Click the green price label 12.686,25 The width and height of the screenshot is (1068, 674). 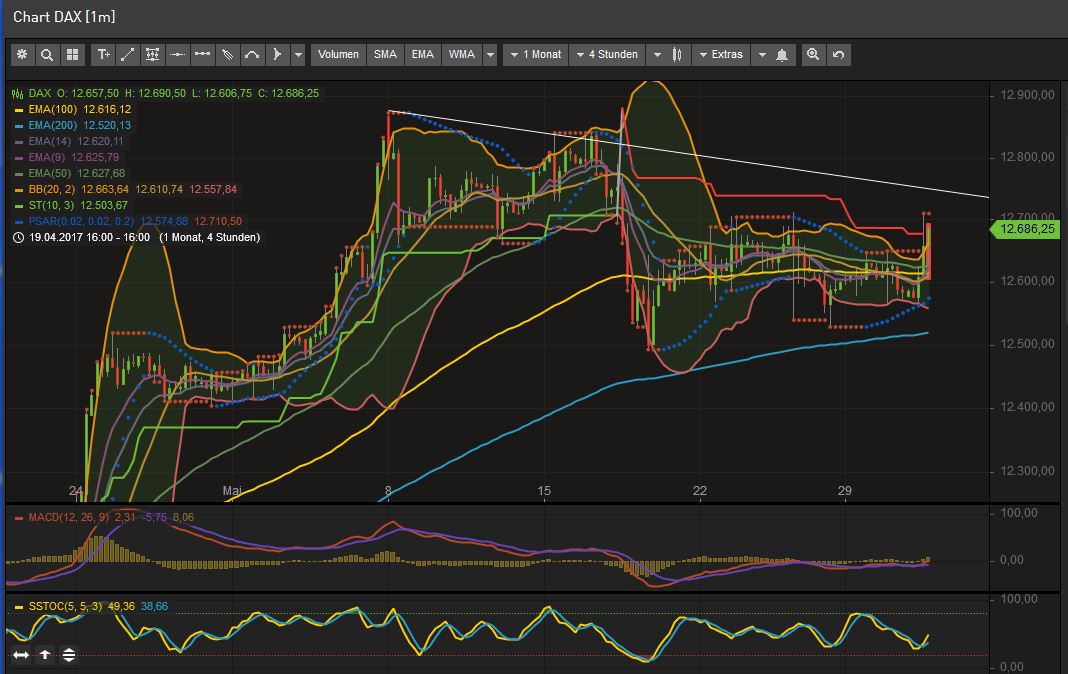(1026, 229)
